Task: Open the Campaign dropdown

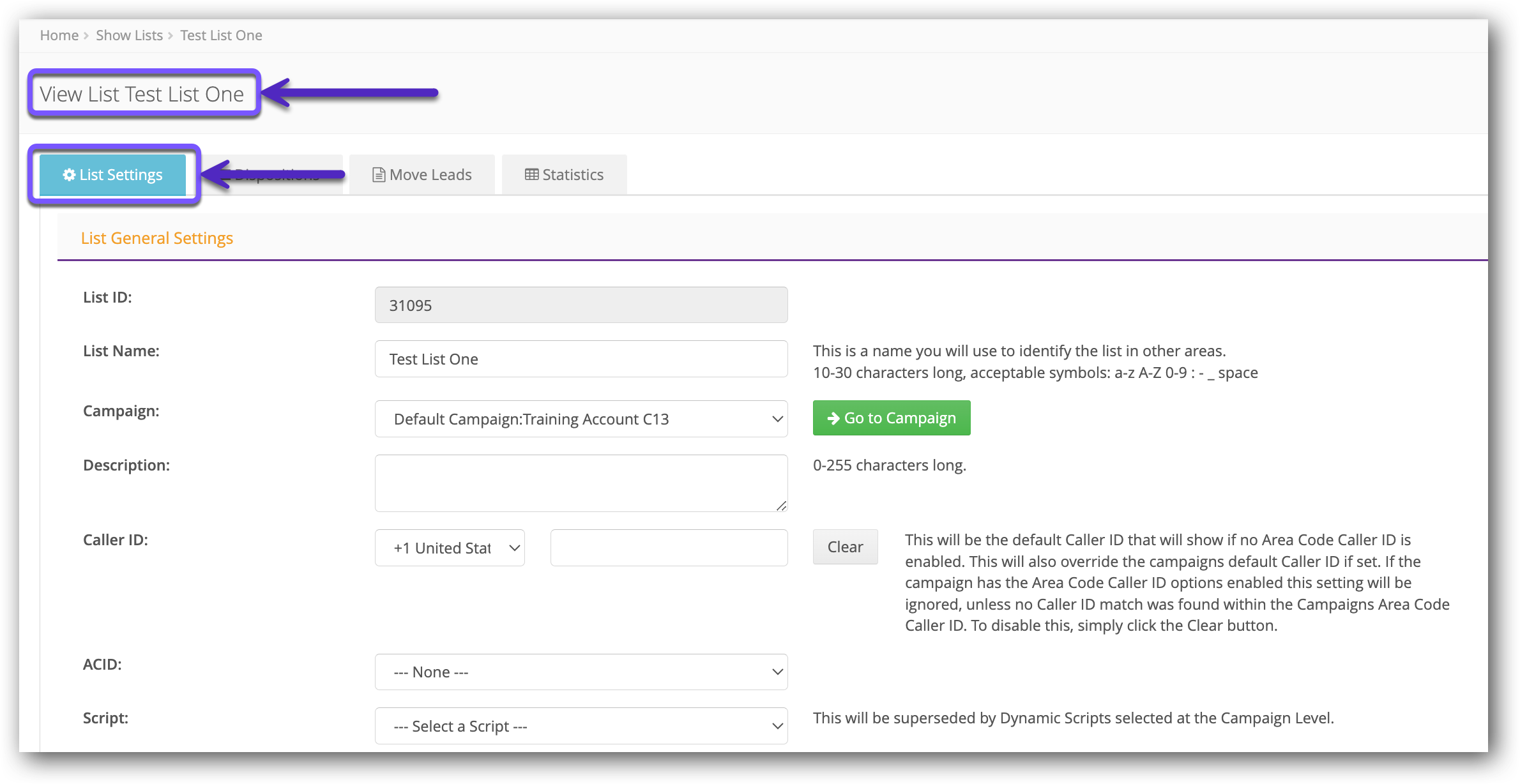Action: point(581,419)
